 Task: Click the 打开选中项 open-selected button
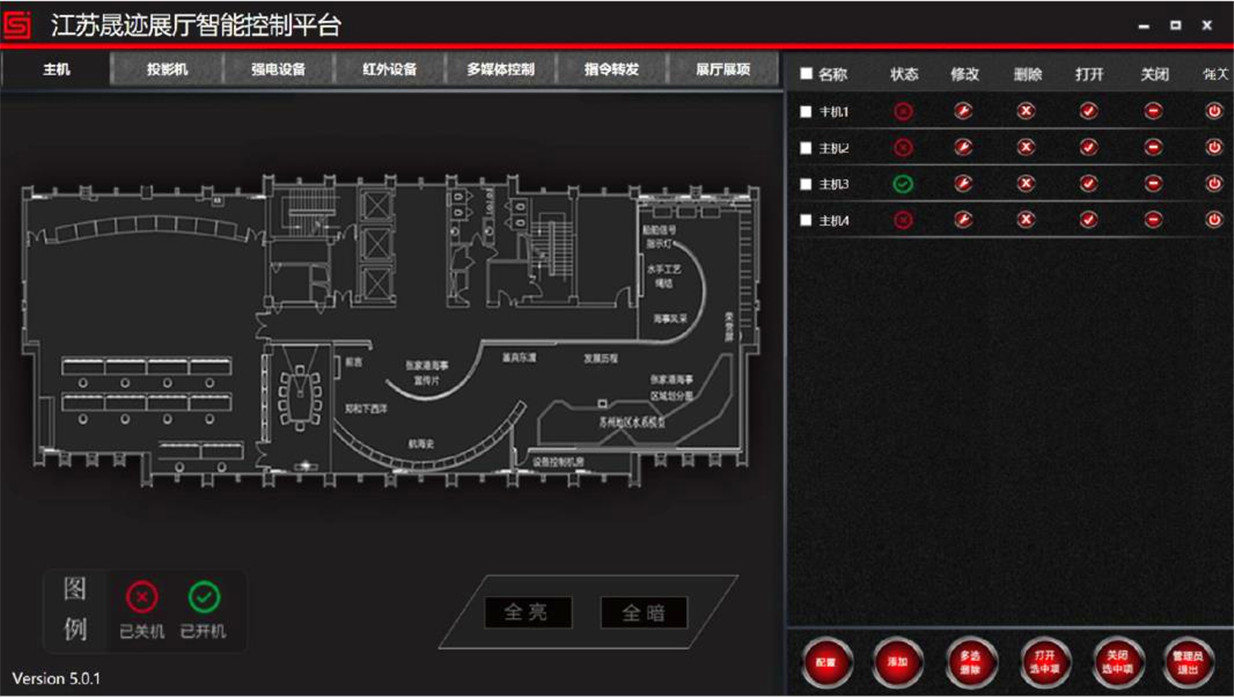1048,661
